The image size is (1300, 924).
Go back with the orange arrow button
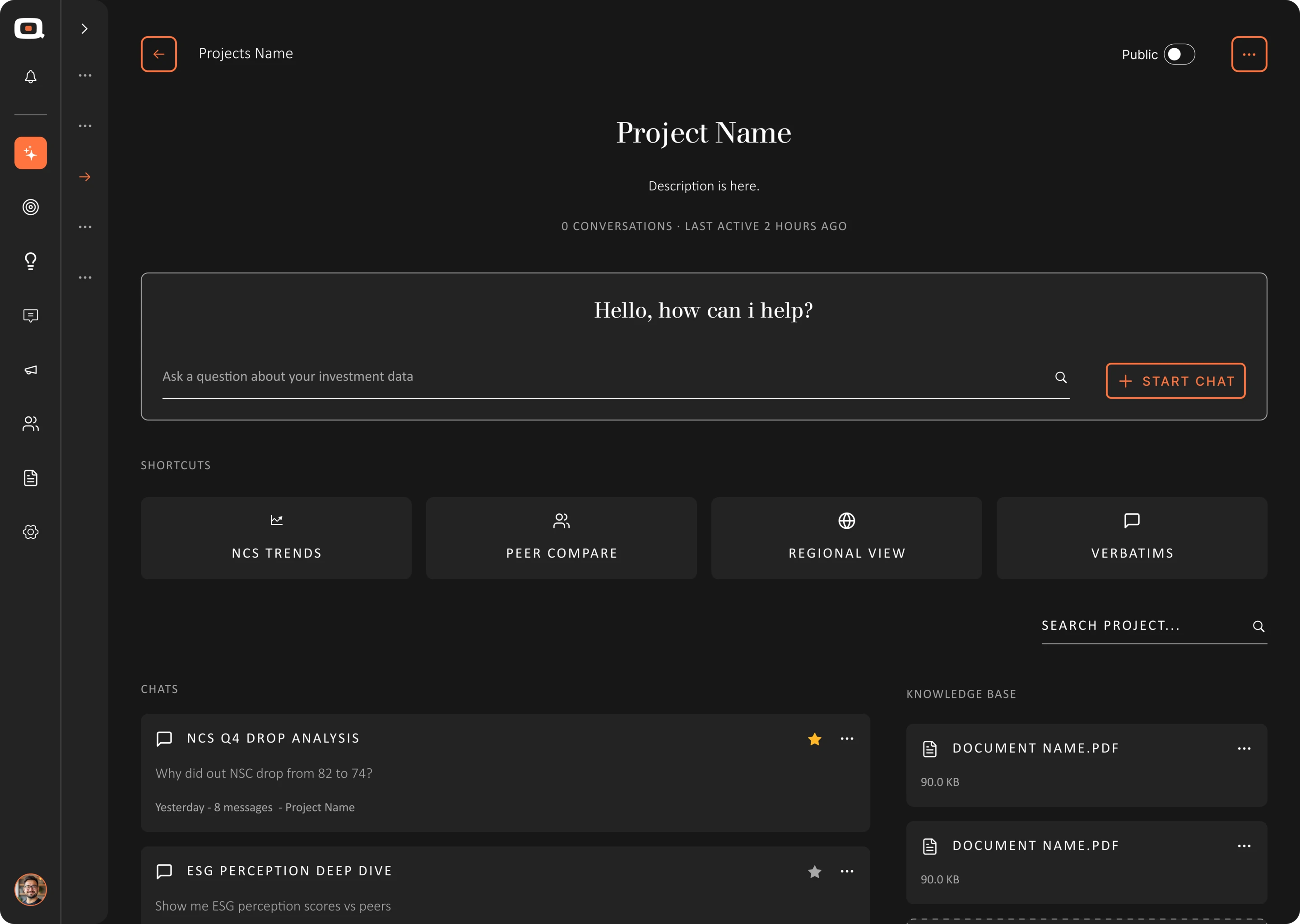(159, 54)
